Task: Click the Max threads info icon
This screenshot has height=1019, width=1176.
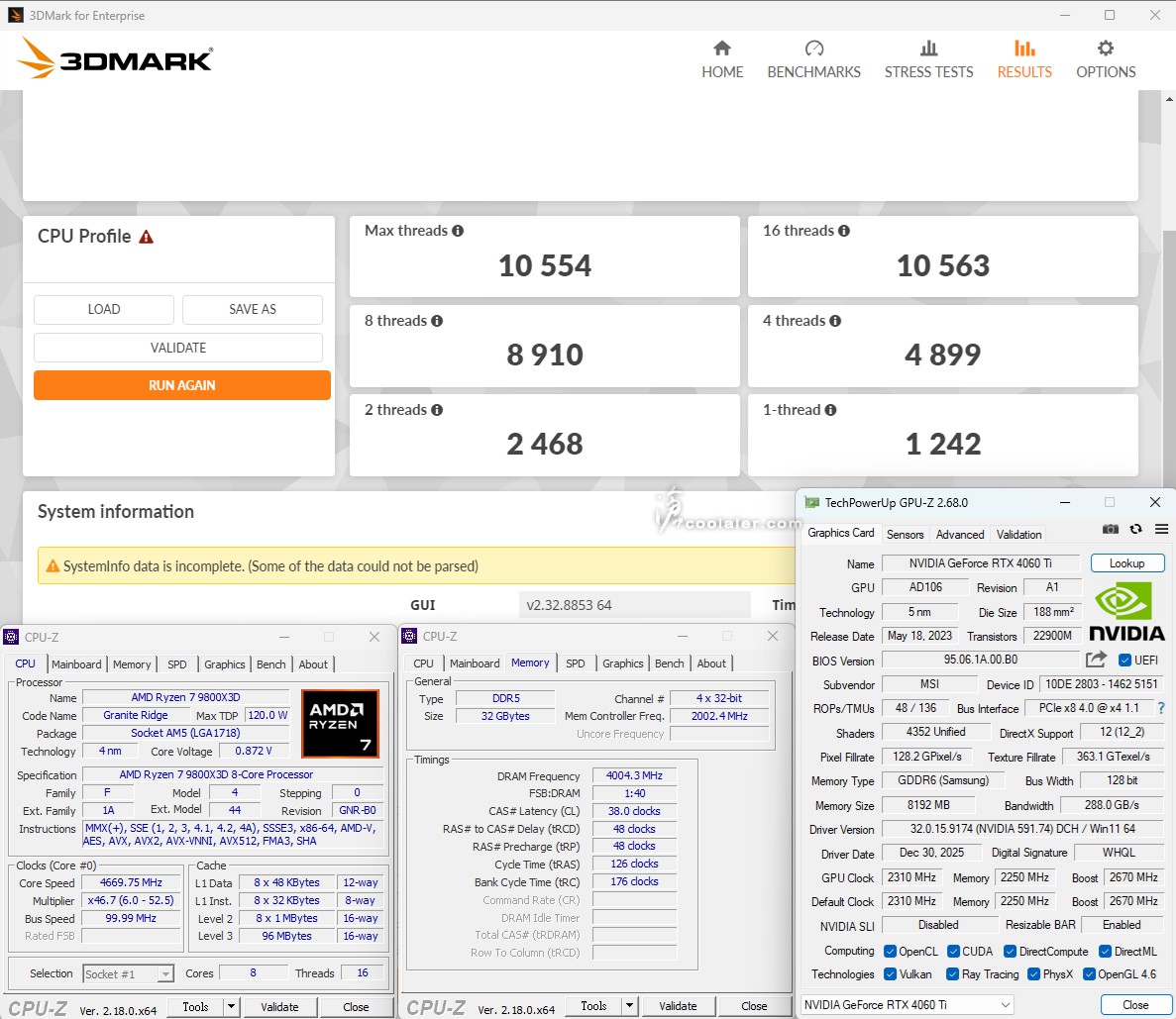Action: click(458, 231)
